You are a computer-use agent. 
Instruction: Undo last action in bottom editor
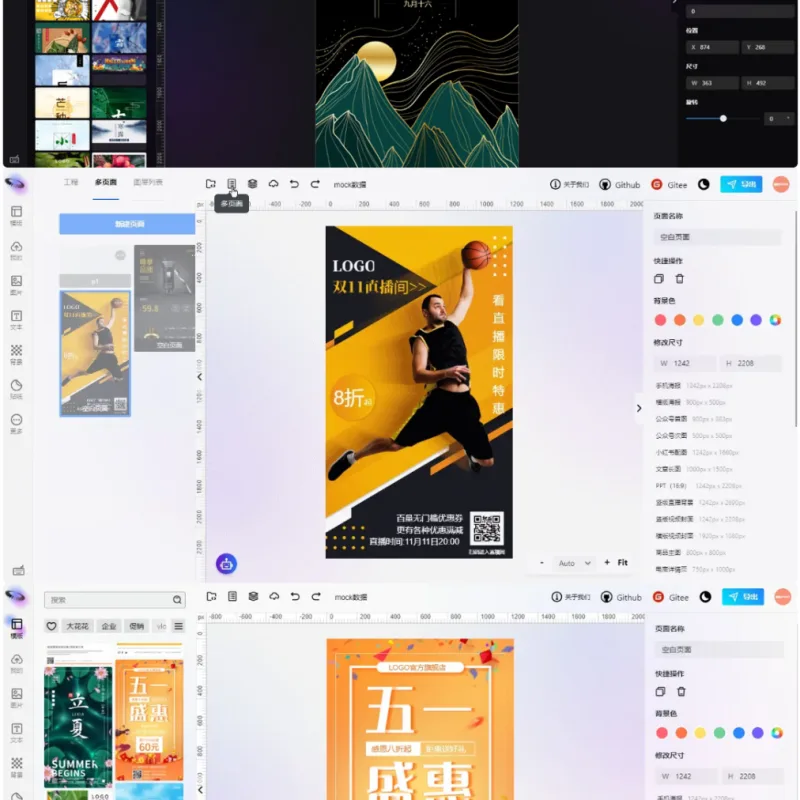pos(295,596)
